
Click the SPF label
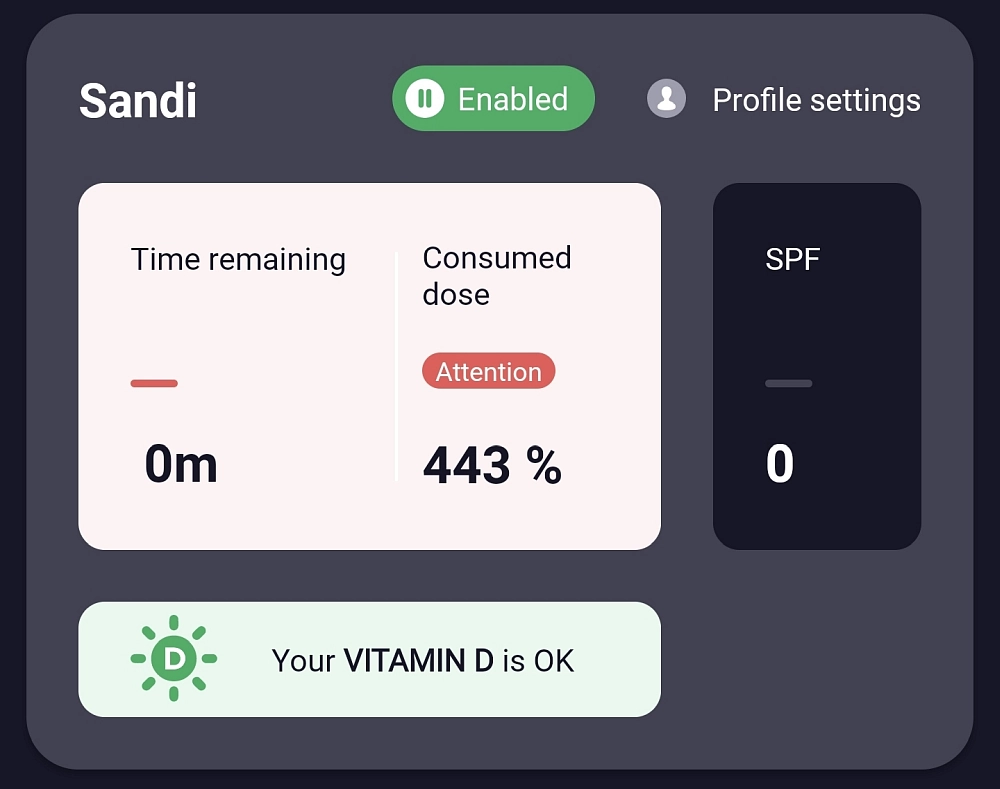[792, 260]
